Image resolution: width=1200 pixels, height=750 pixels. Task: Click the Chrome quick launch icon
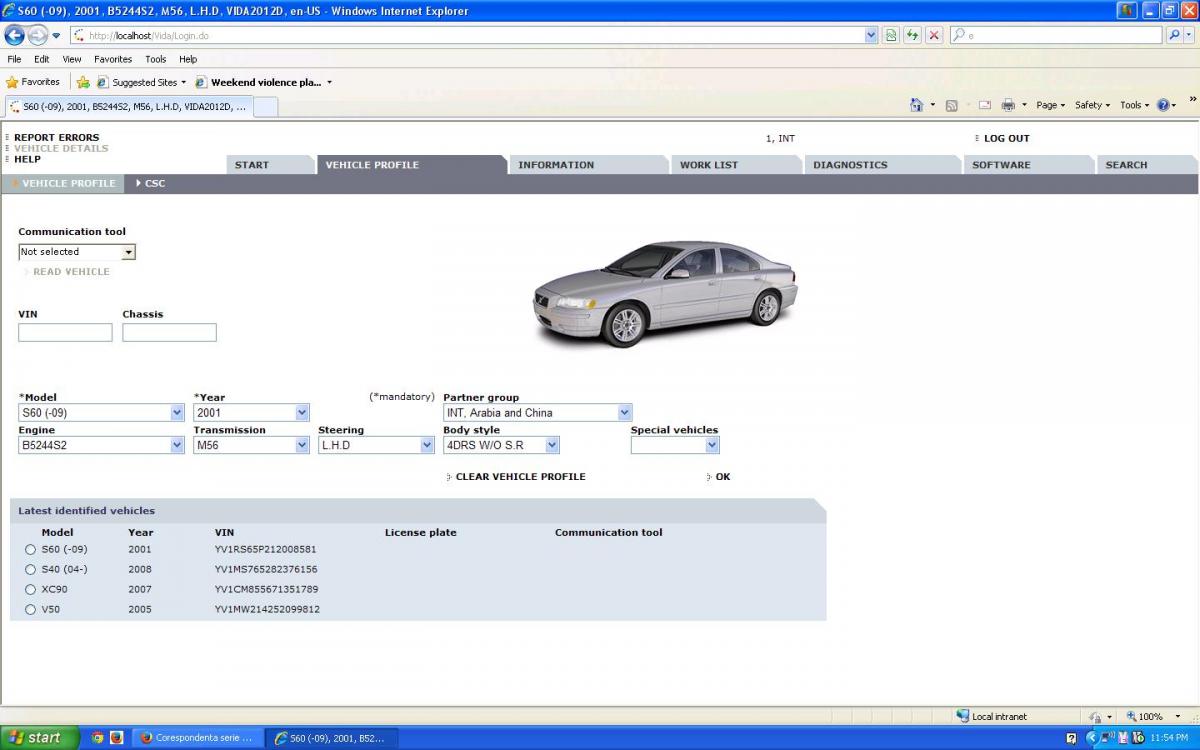pos(98,738)
